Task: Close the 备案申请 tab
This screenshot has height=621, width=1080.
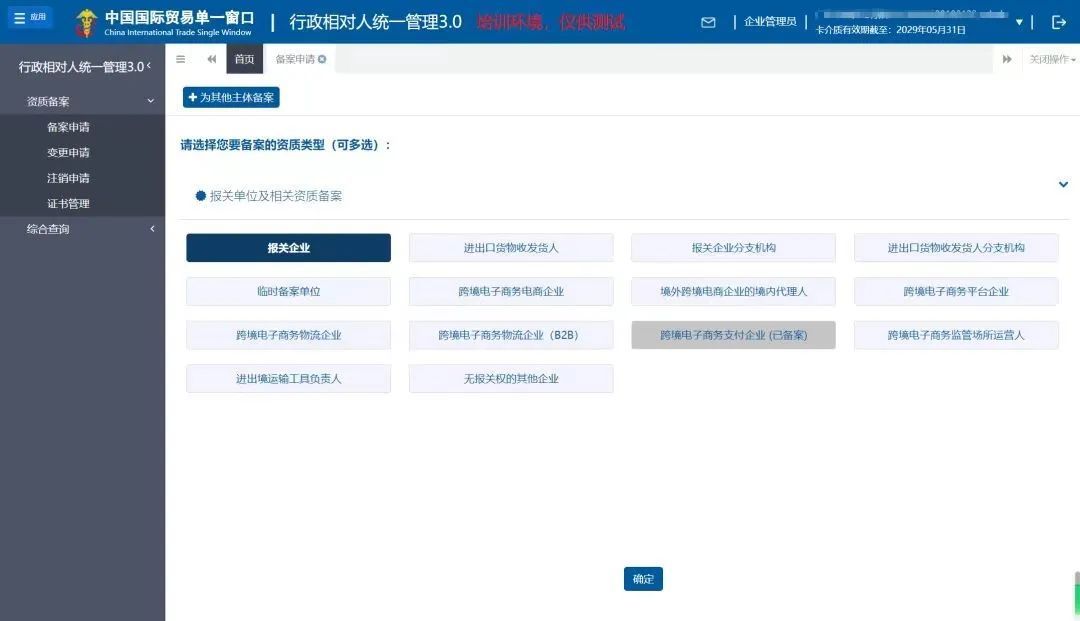Action: [322, 59]
